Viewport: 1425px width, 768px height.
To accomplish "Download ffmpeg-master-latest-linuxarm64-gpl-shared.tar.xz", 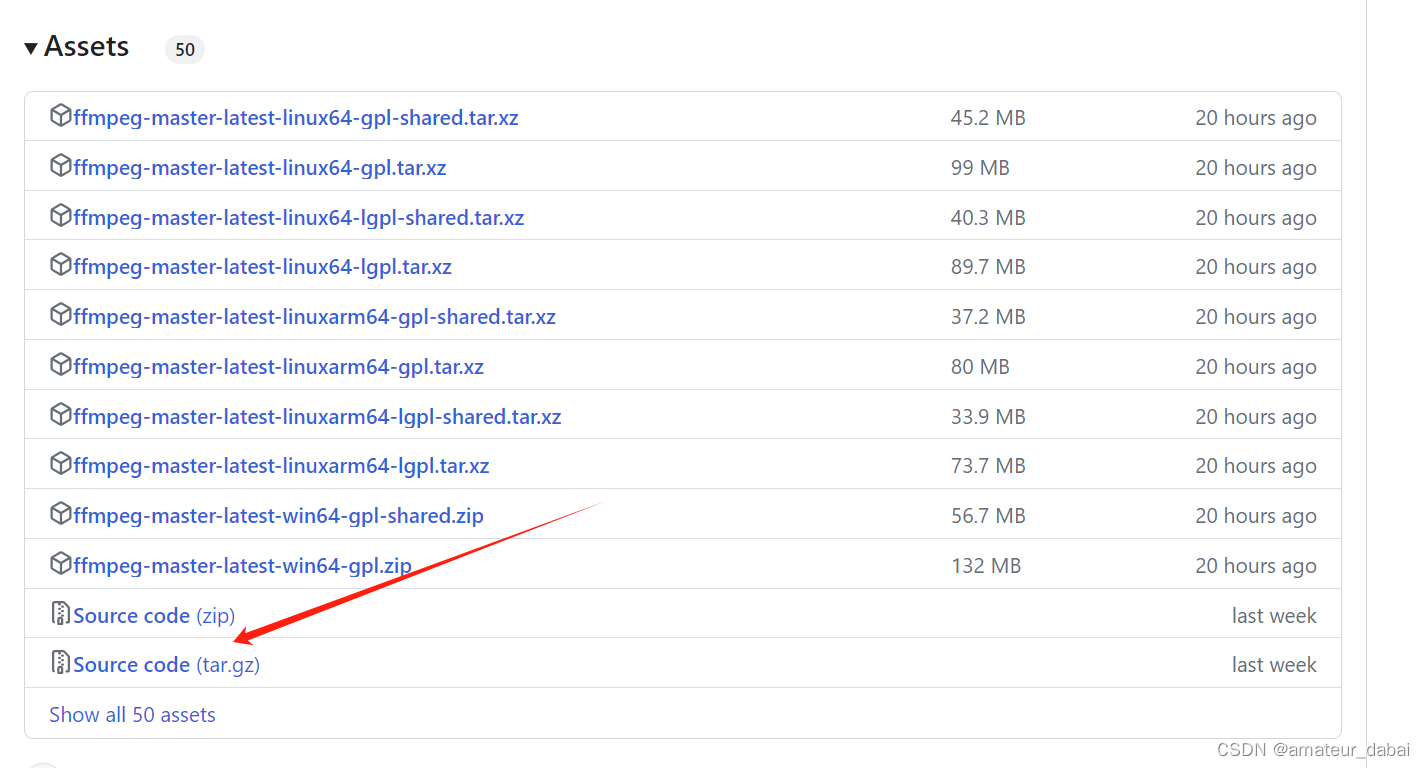I will (315, 317).
